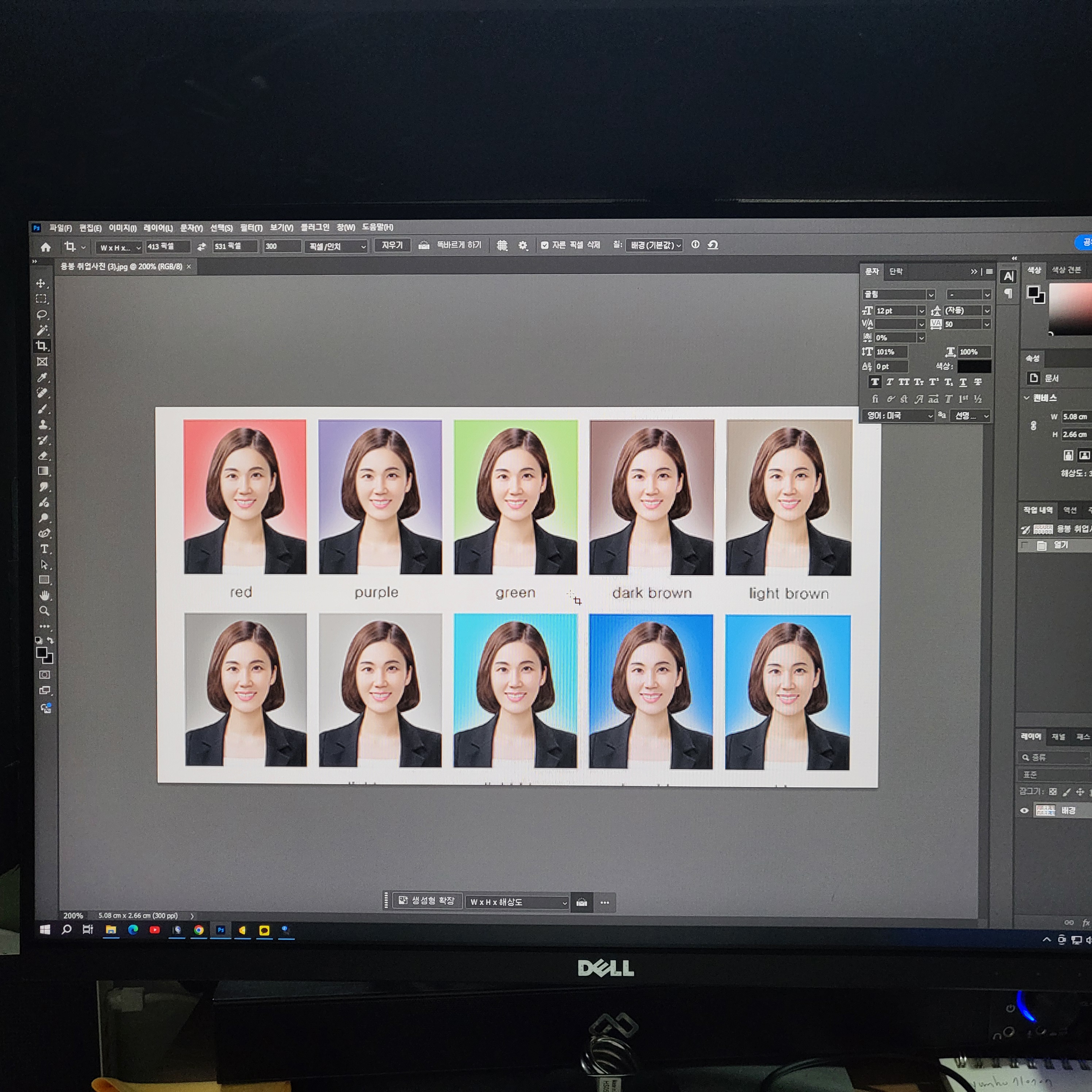Click the black text color swatch

click(x=974, y=367)
